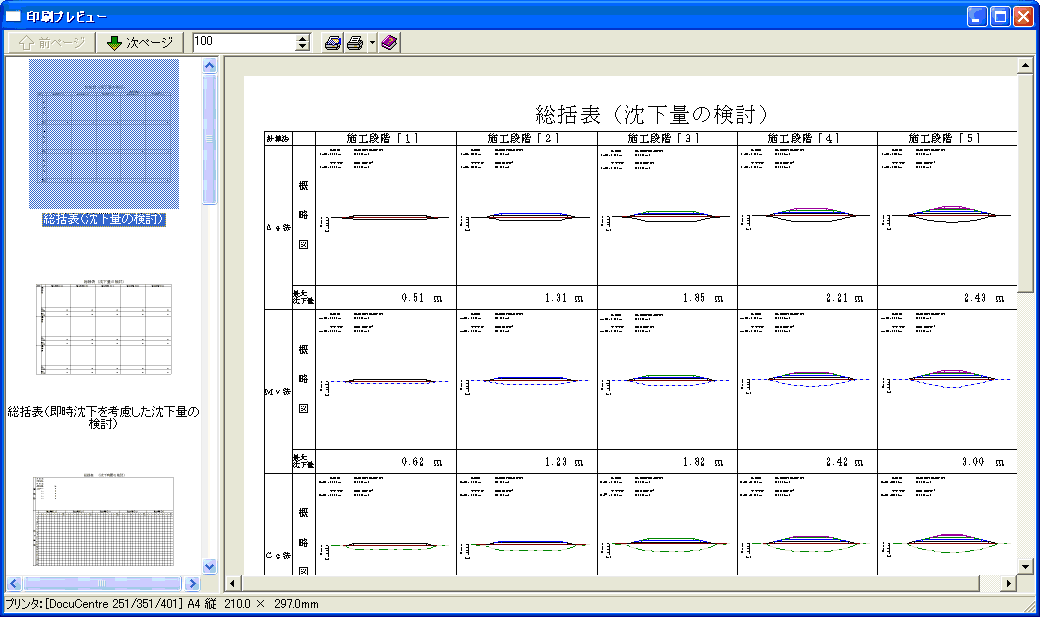
Task: Click the preview pane scroll up arrow
Action: (x=1025, y=66)
